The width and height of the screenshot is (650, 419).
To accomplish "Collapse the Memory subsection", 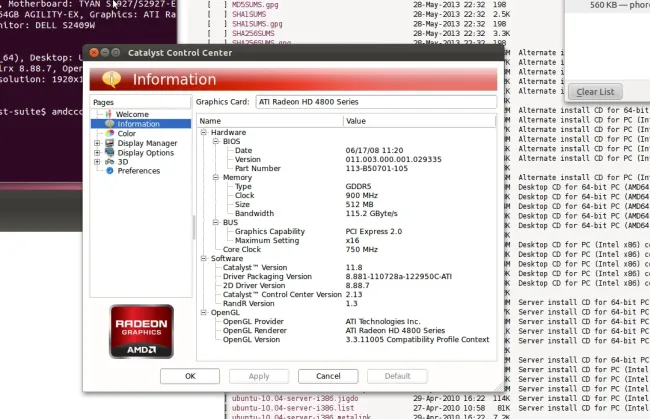I will click(x=216, y=177).
